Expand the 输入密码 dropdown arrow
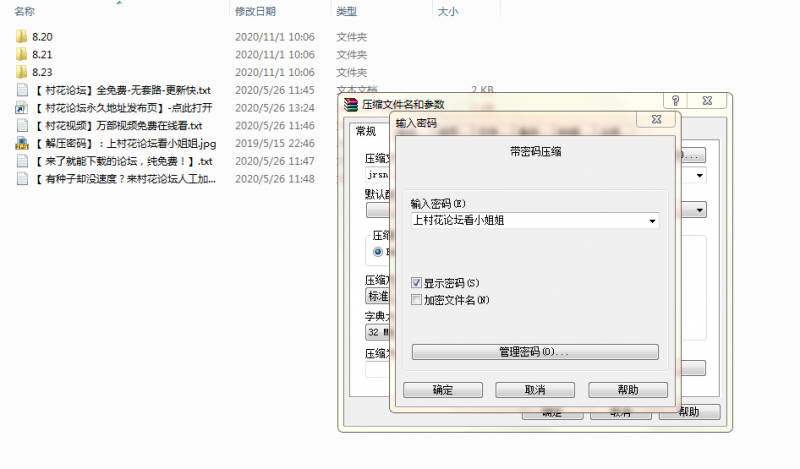Viewport: 800px width, 469px height. 652,221
